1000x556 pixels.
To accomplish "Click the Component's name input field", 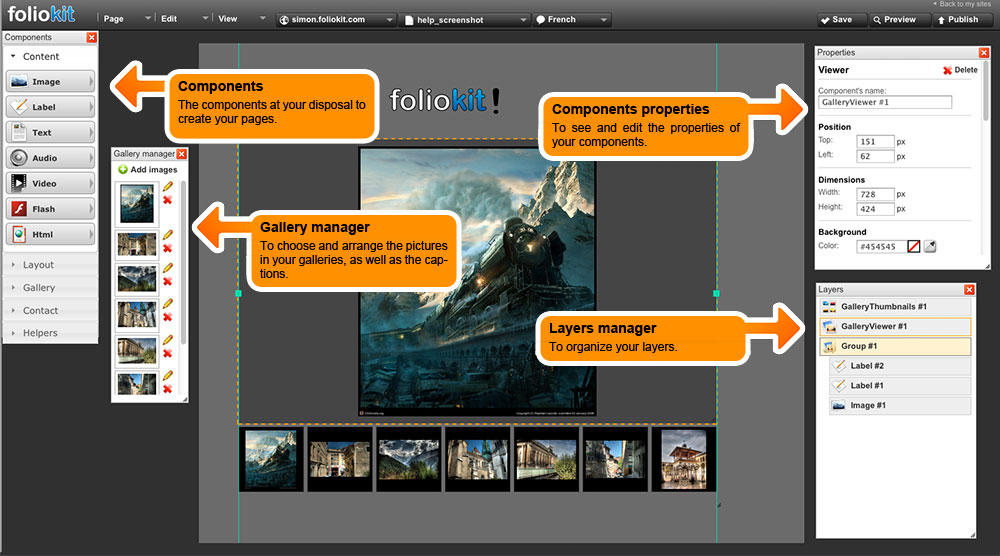I will 884,102.
